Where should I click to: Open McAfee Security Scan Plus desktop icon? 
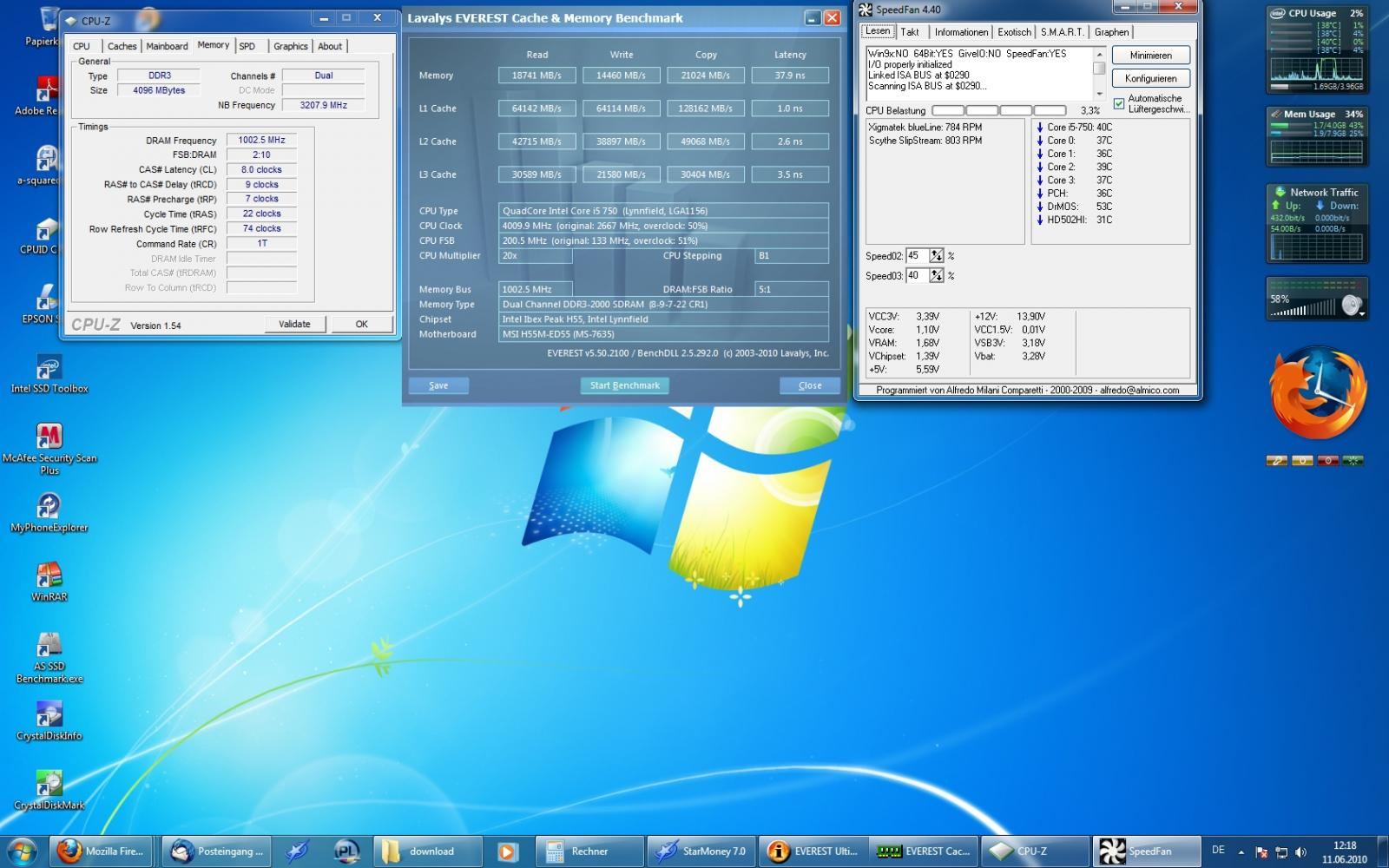pyautogui.click(x=49, y=450)
